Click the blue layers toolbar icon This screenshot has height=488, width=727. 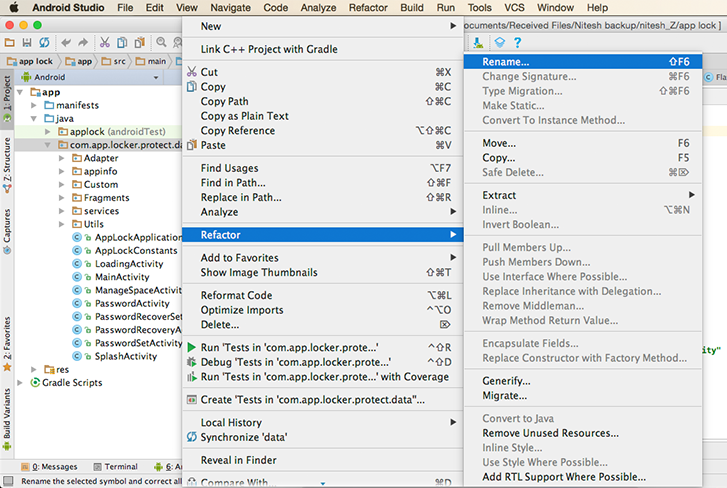[499, 43]
